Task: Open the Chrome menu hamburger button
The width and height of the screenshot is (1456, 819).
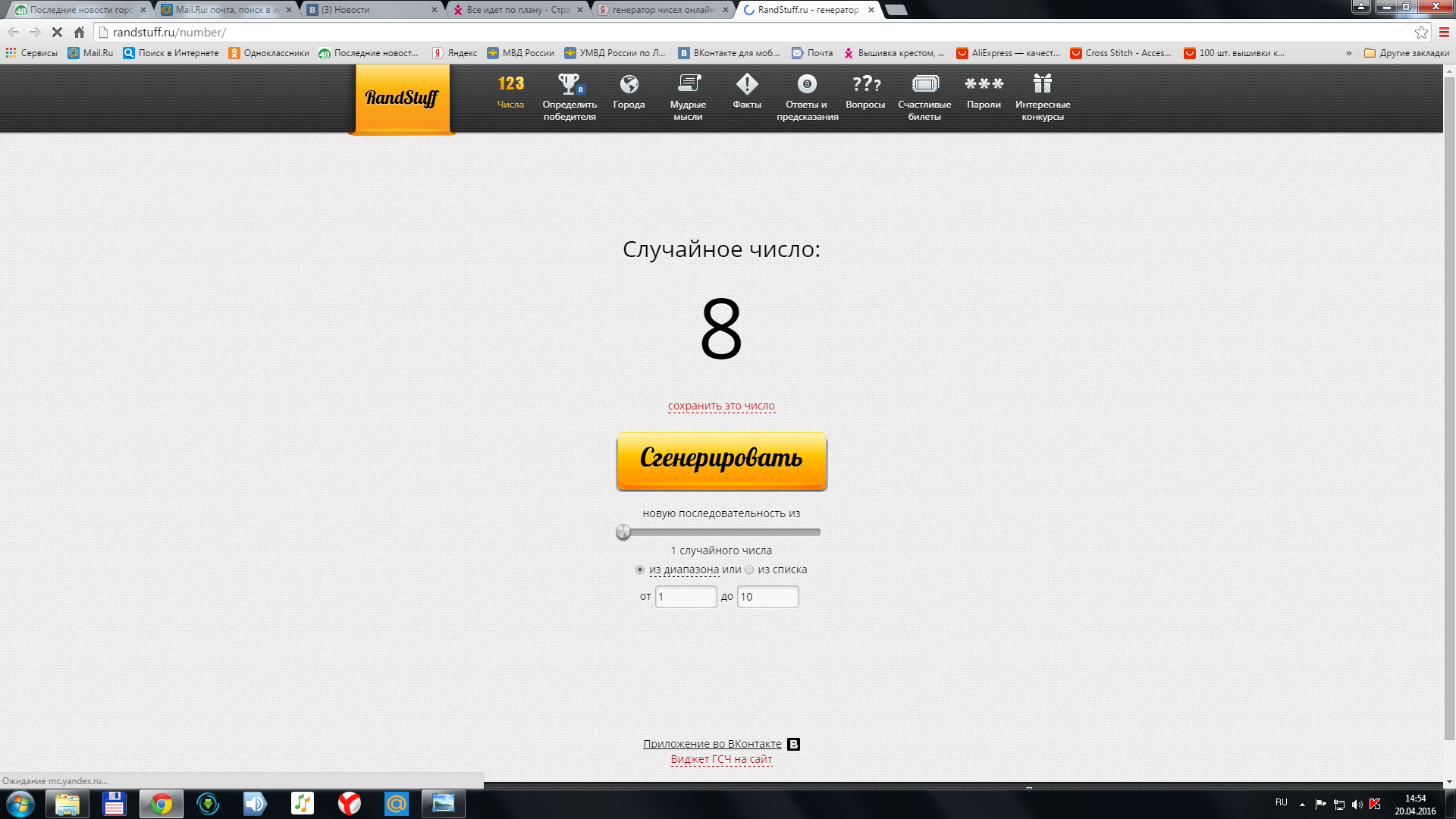Action: [1444, 33]
